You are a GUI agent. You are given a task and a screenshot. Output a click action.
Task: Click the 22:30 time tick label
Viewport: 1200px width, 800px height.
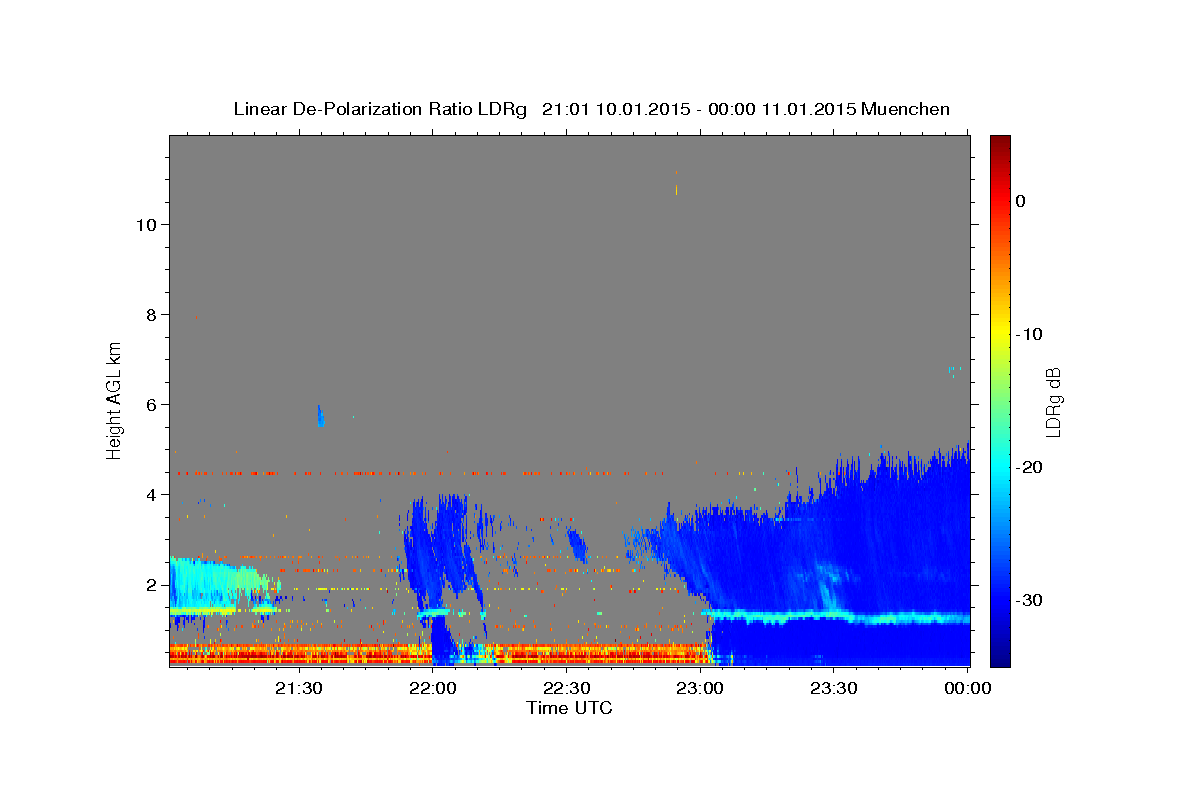[566, 688]
